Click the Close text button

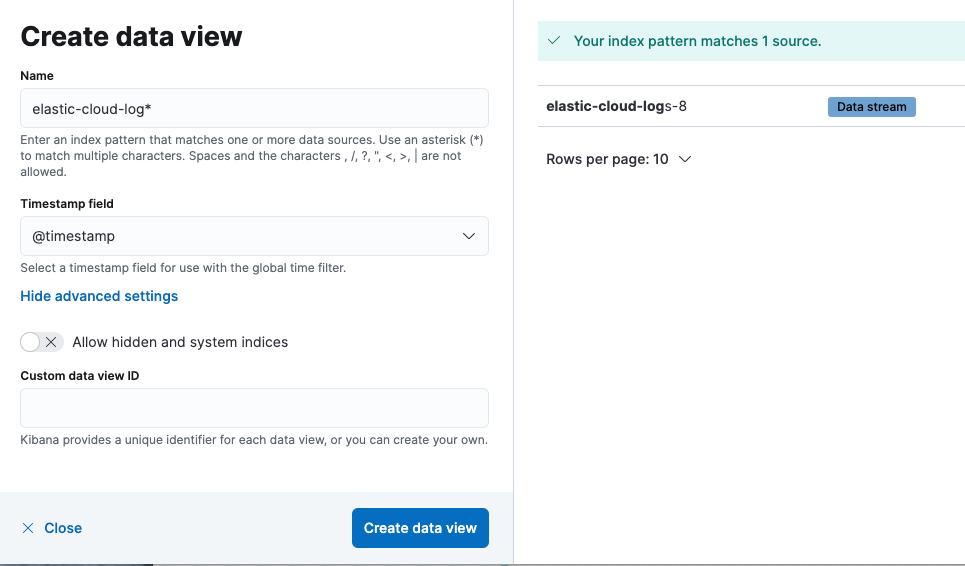63,528
